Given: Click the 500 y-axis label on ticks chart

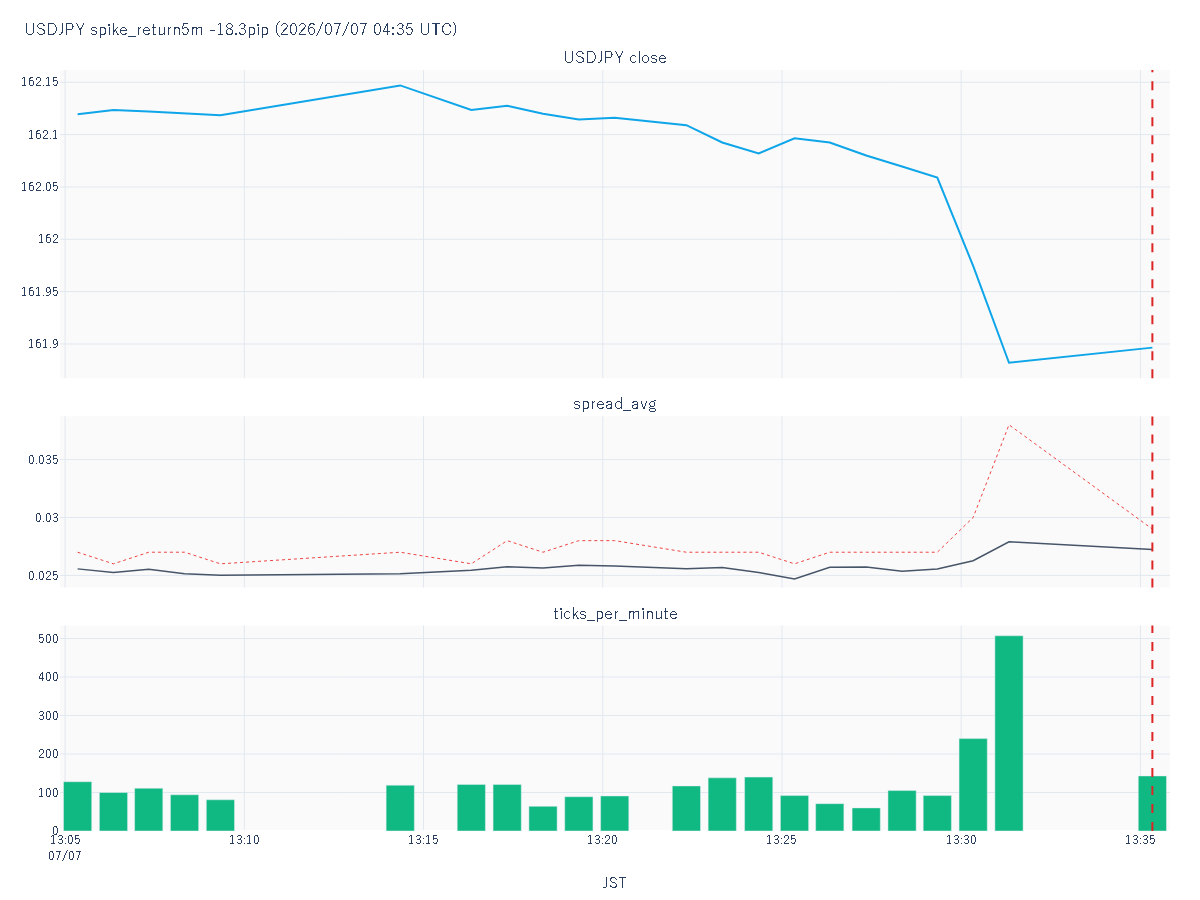Looking at the screenshot, I should coord(49,638).
